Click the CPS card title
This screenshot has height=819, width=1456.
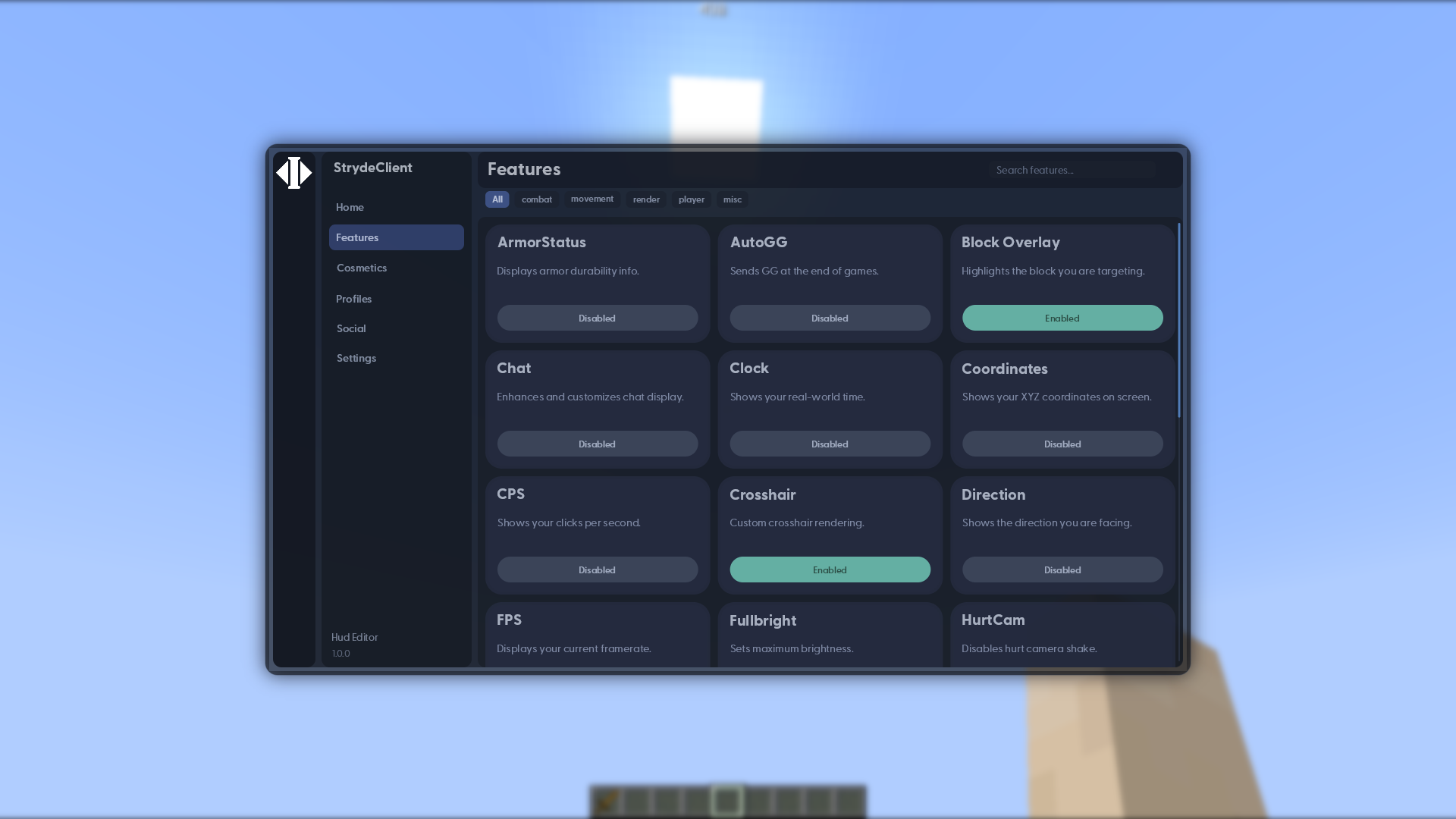[510, 494]
